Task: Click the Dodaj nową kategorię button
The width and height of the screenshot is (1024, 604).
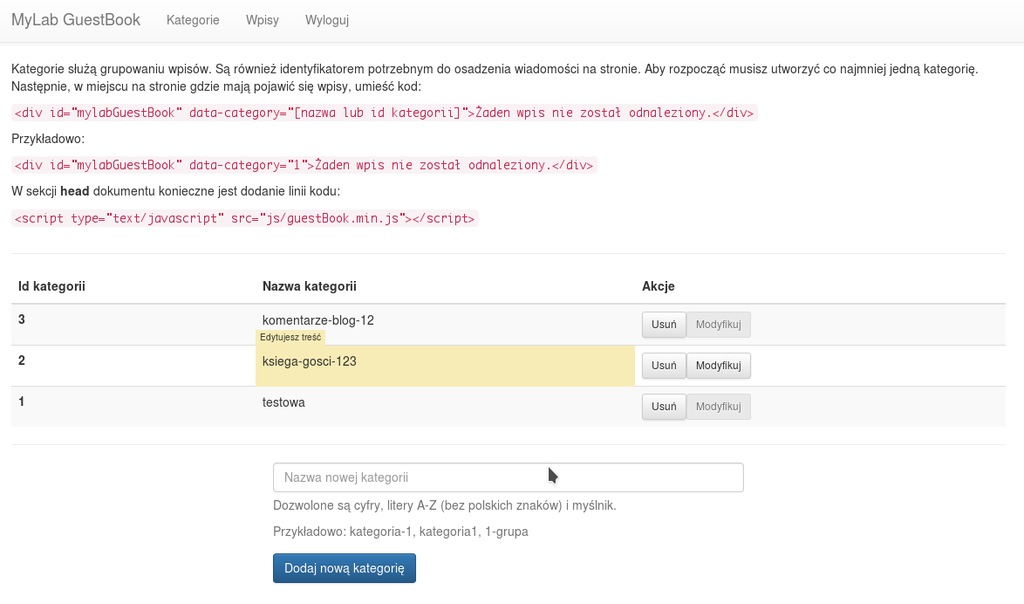Action: pyautogui.click(x=344, y=568)
